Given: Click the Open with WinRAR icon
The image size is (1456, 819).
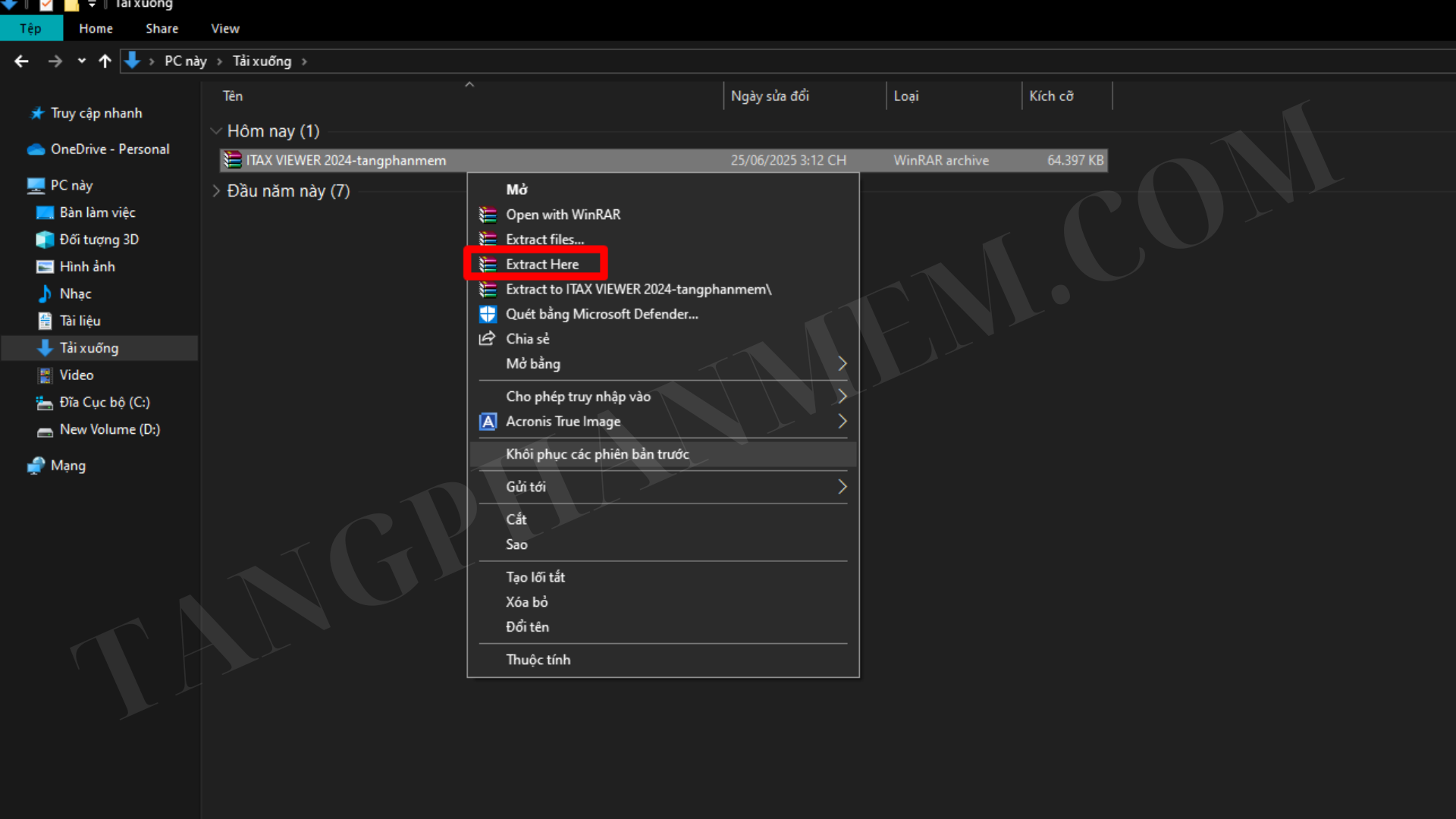Looking at the screenshot, I should 488,215.
